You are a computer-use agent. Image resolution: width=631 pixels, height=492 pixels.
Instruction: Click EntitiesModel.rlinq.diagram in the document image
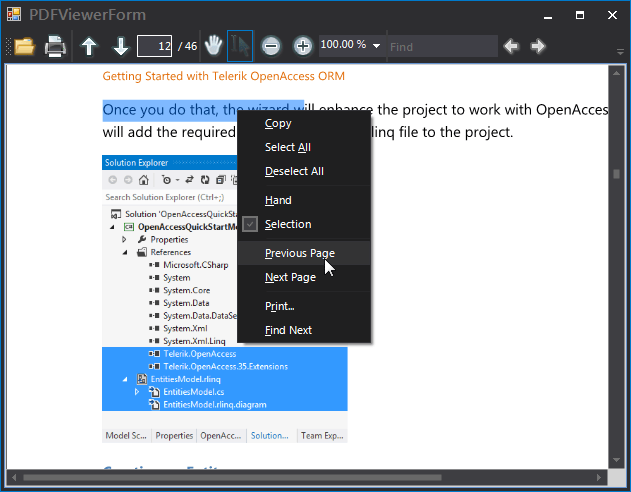(x=214, y=405)
